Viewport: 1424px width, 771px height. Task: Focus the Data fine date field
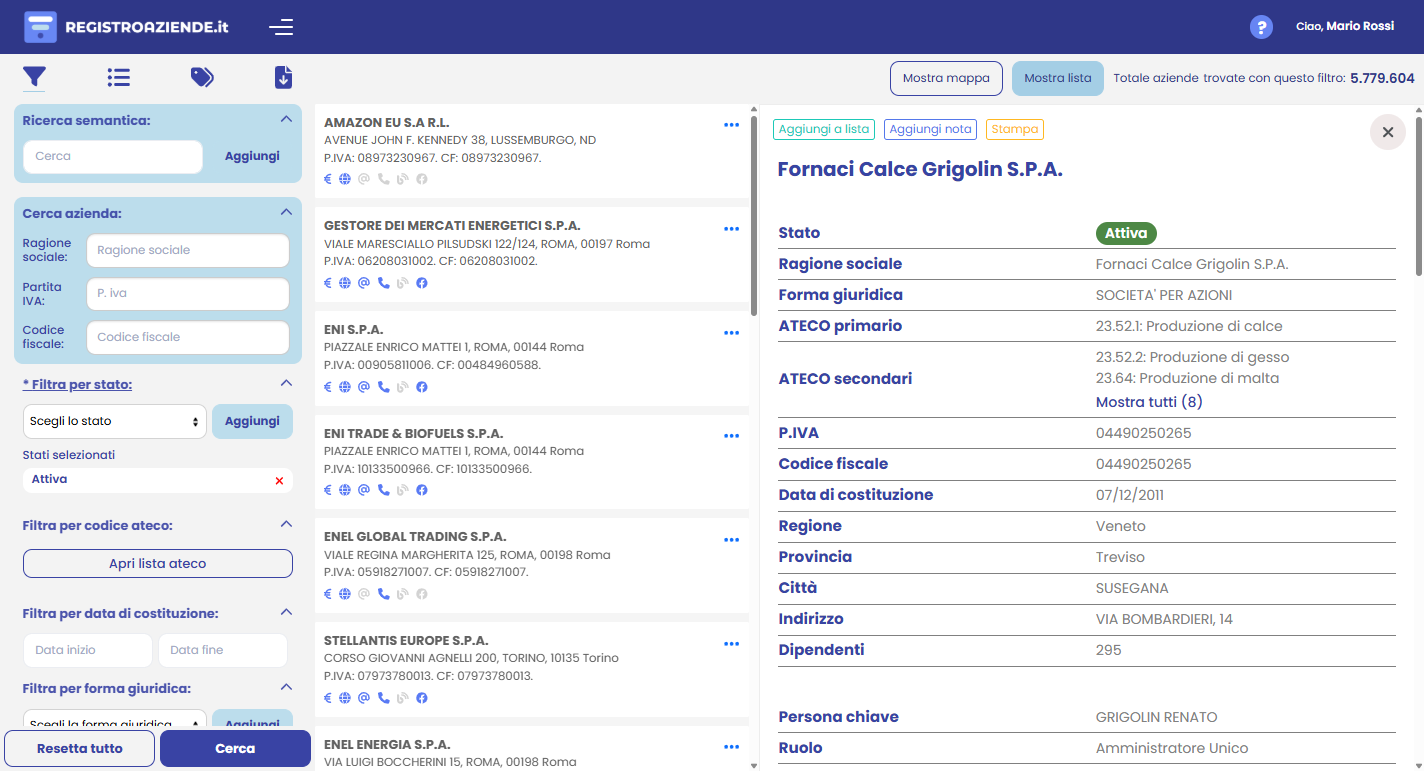pos(223,650)
